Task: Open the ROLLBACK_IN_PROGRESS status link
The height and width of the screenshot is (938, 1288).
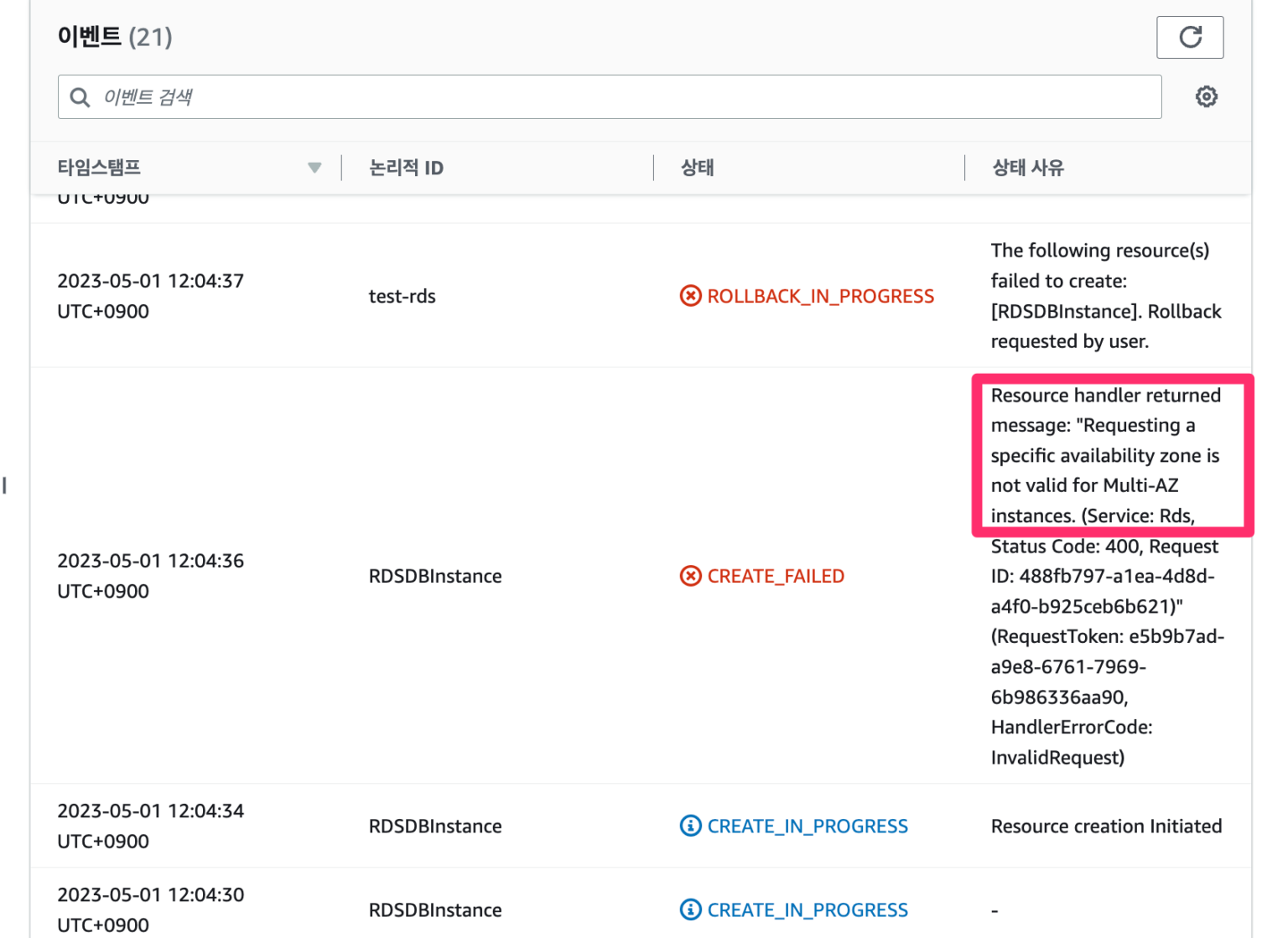Action: pos(820,296)
